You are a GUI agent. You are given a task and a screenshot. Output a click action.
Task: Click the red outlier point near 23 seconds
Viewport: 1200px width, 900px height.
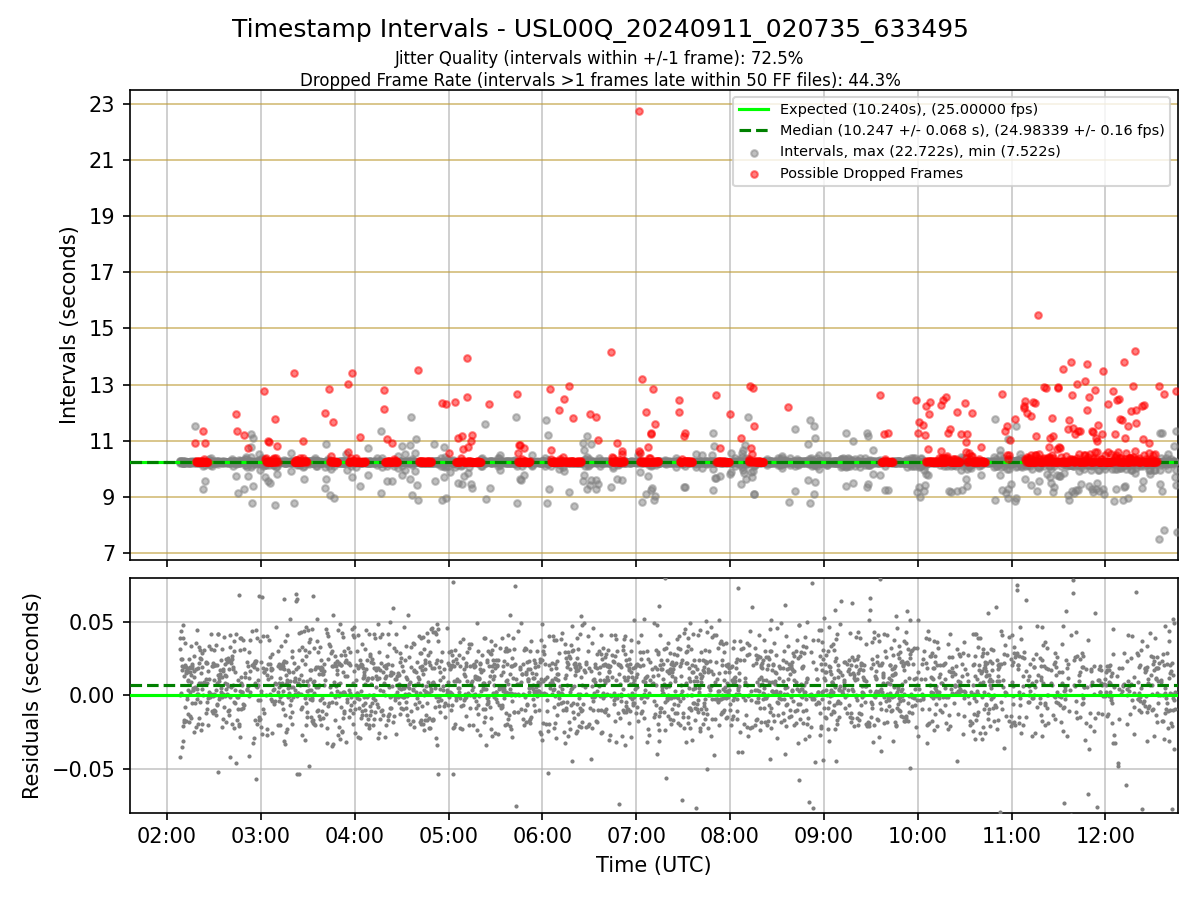(639, 111)
